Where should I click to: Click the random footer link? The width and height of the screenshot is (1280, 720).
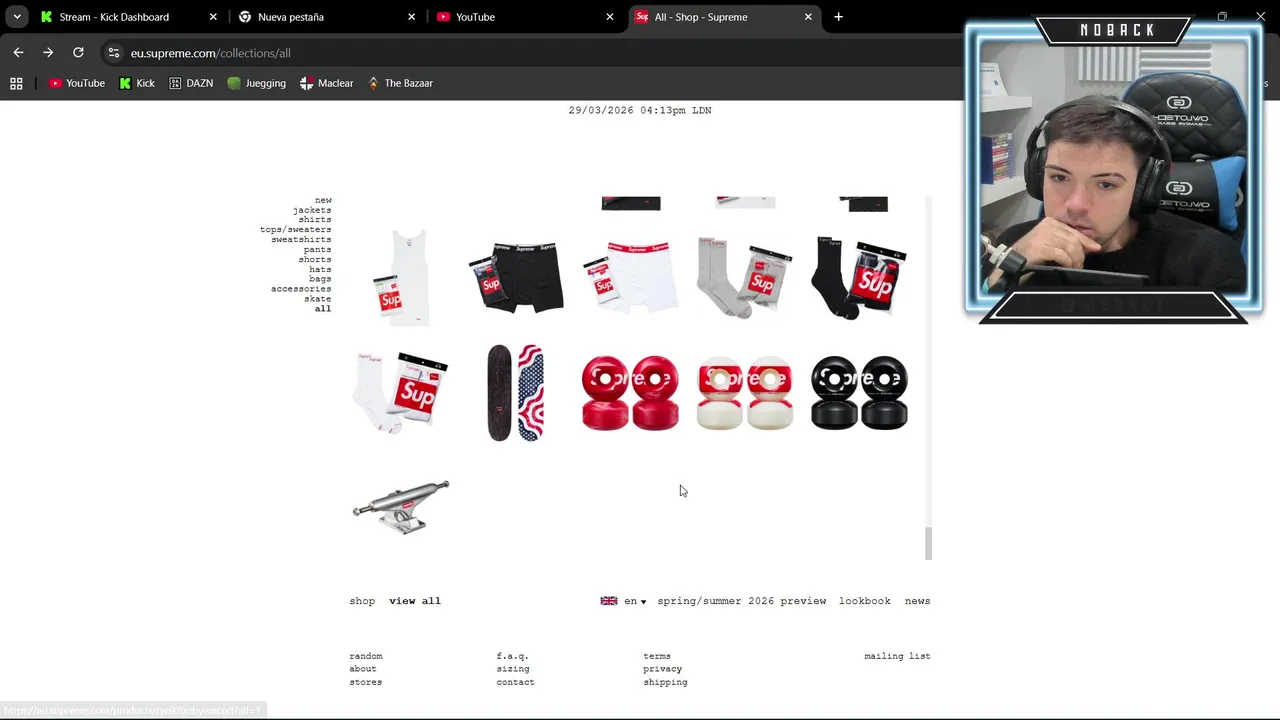(x=366, y=656)
